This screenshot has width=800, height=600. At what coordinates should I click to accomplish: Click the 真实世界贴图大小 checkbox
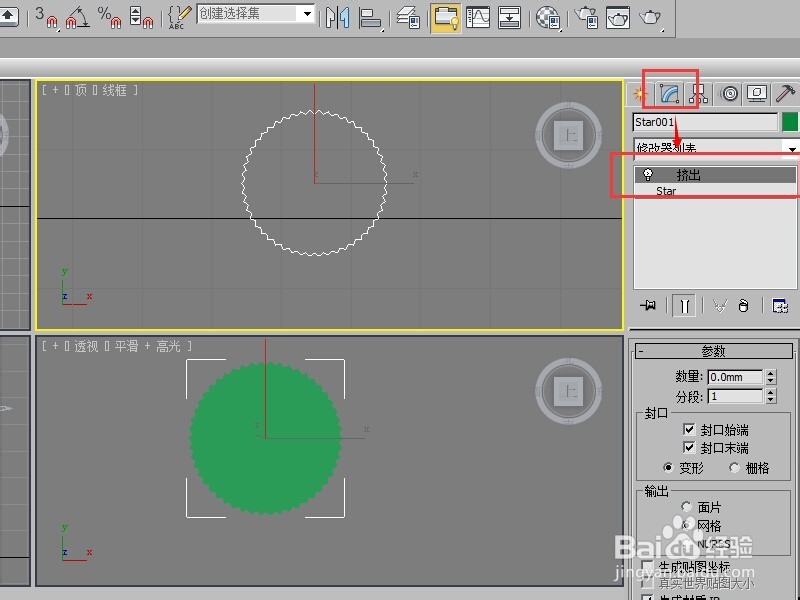pos(647,583)
